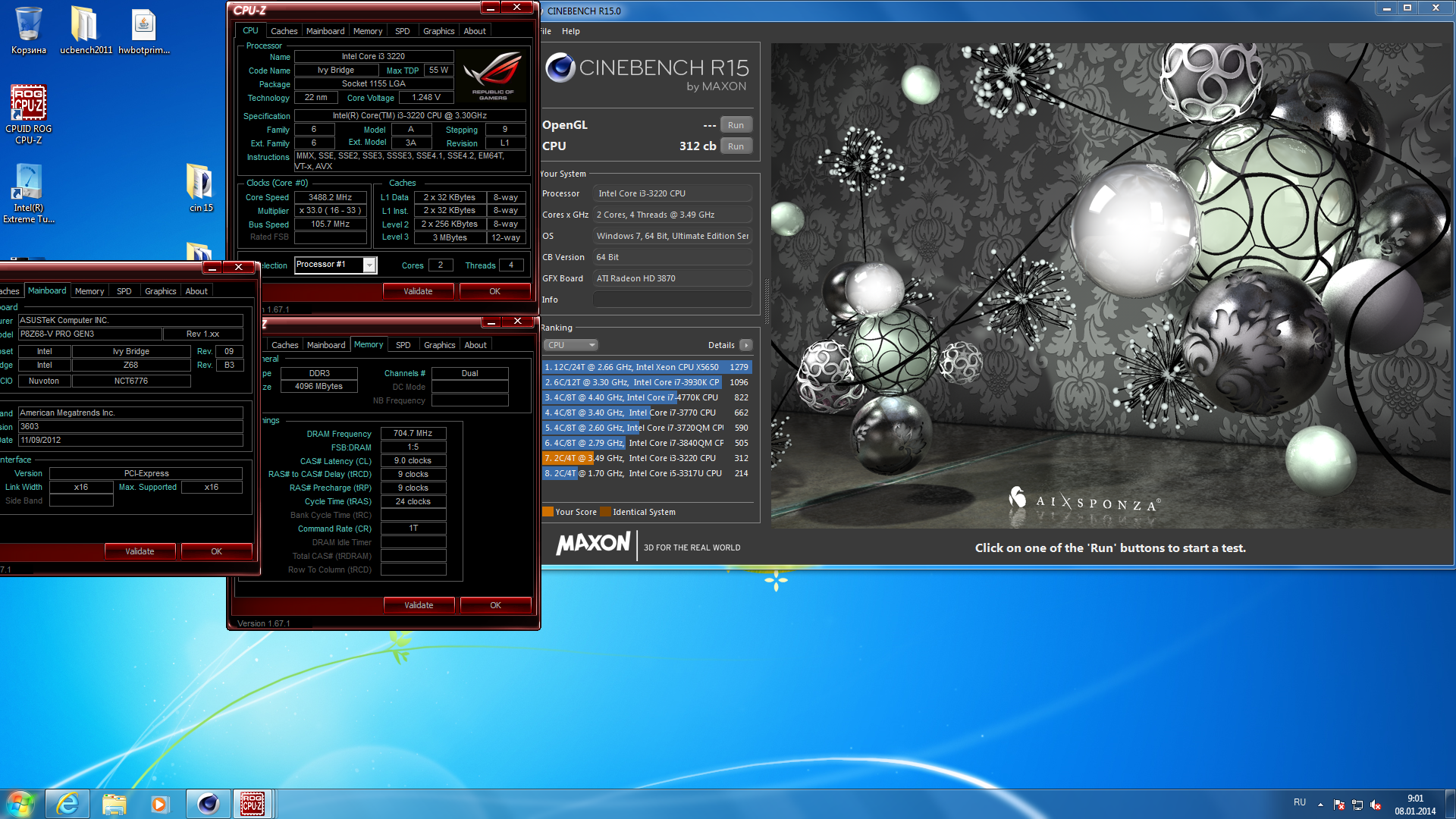Open the ucbench2011 folder icon
Viewport: 1456px width, 819px height.
pos(86,30)
